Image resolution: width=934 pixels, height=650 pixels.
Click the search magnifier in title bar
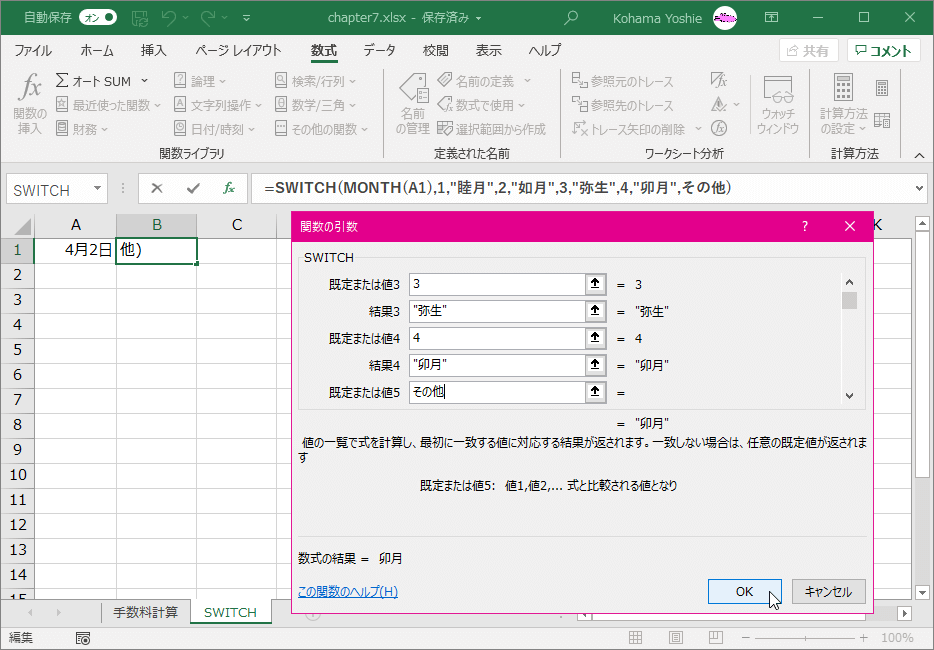pos(571,17)
